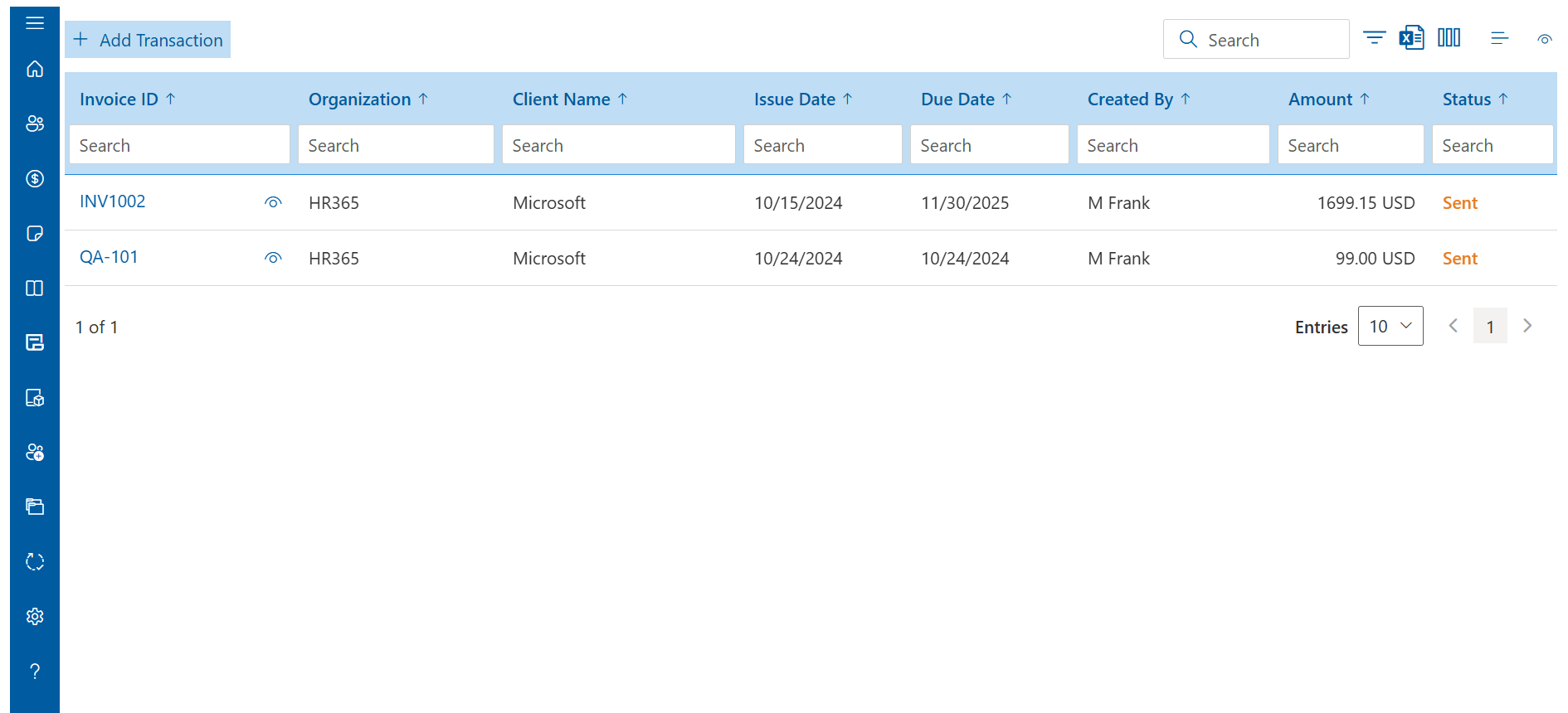Sort by Client Name column

(x=571, y=99)
